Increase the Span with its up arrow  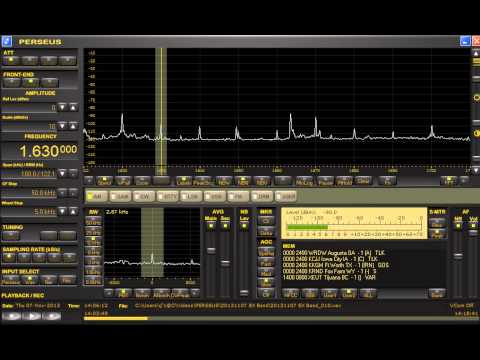pos(73,173)
